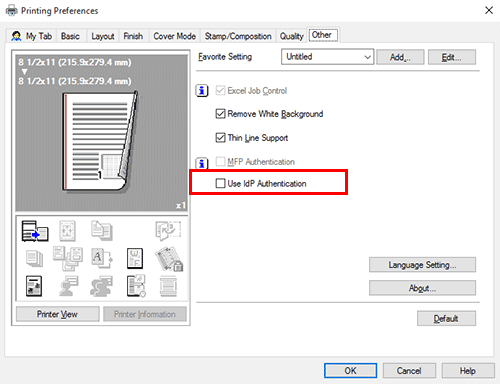500x384 pixels.
Task: Uncheck Thin Line Support
Action: pyautogui.click(x=220, y=138)
